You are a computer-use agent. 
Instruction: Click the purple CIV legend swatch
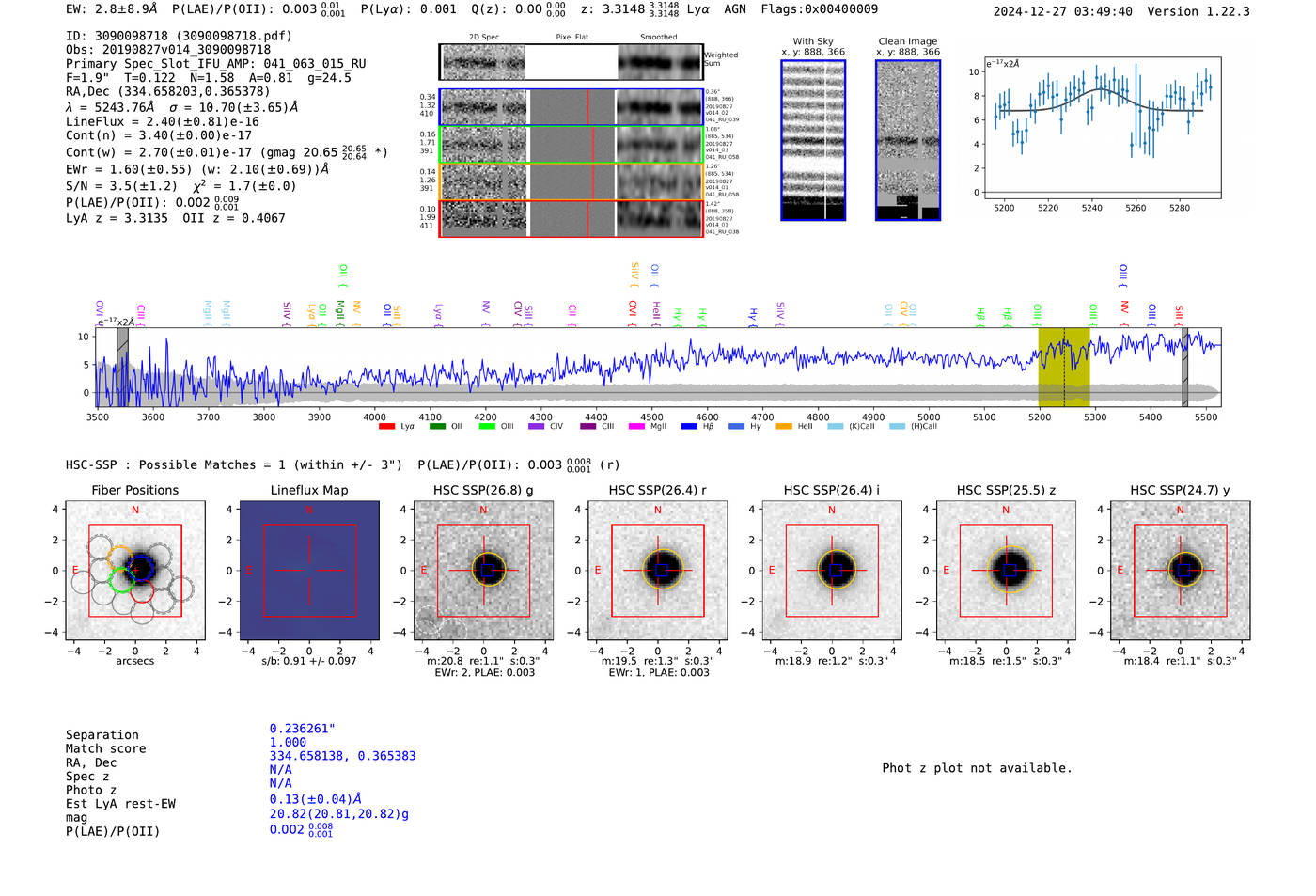536,426
